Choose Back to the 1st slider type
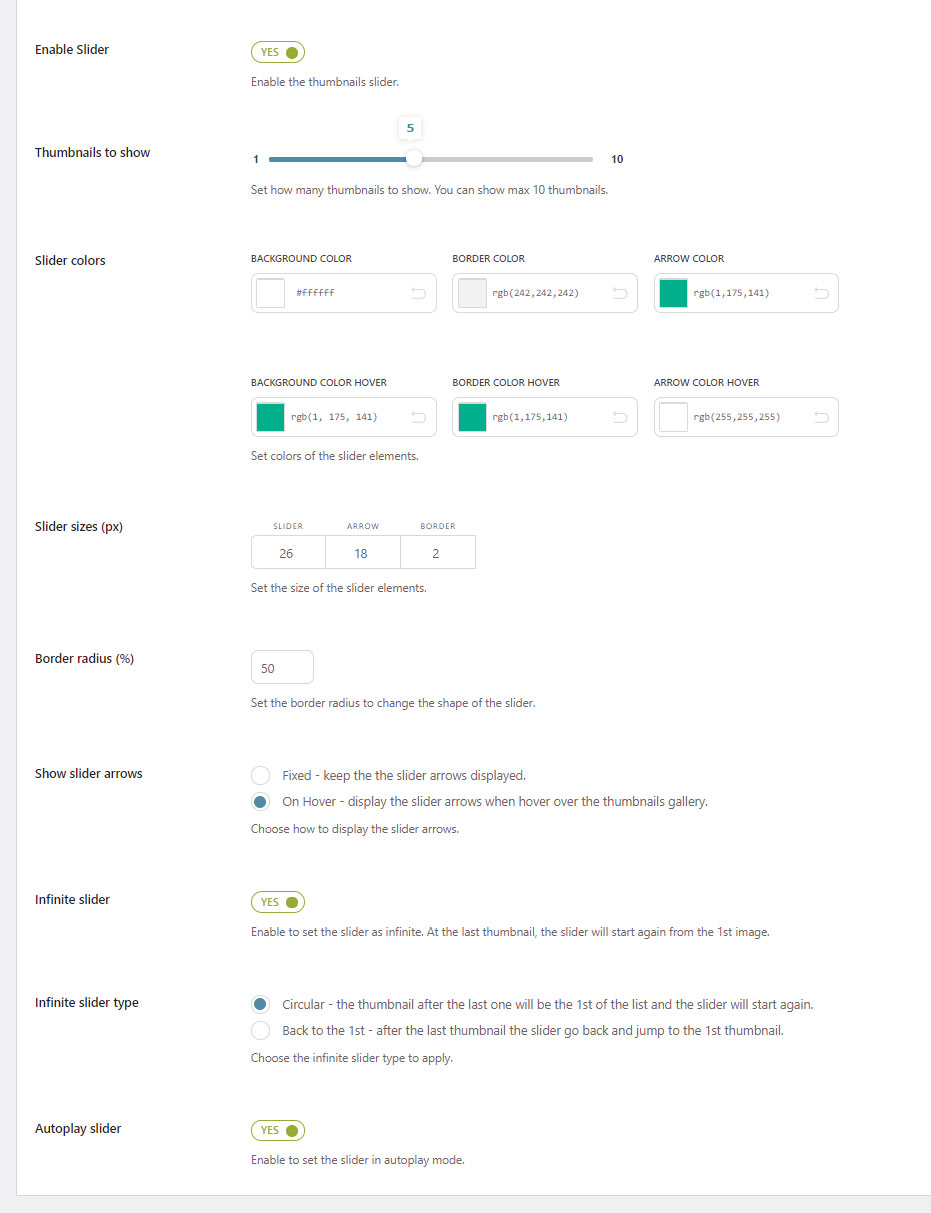931x1213 pixels. click(261, 1031)
